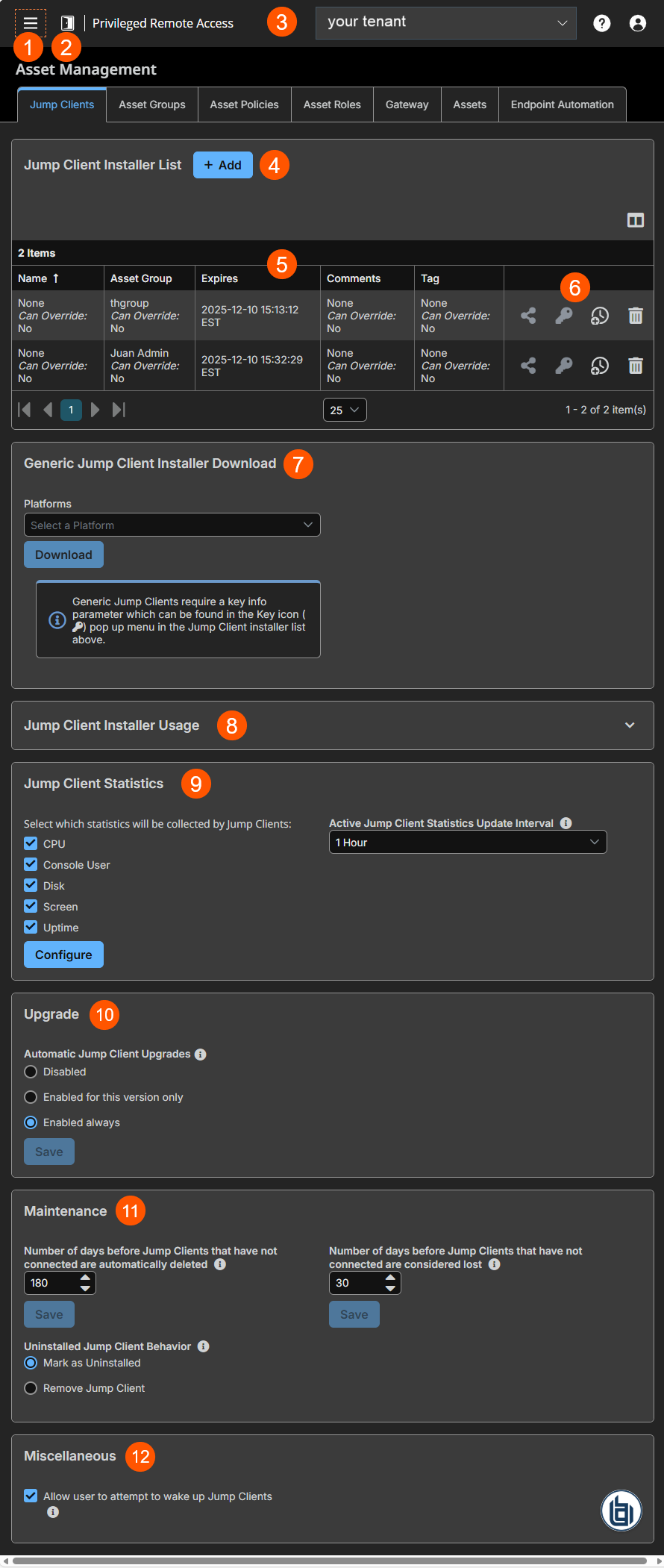Screen dimensions: 664x1568
Task: Uncheck the CPU statistics checkbox
Action: point(31,843)
